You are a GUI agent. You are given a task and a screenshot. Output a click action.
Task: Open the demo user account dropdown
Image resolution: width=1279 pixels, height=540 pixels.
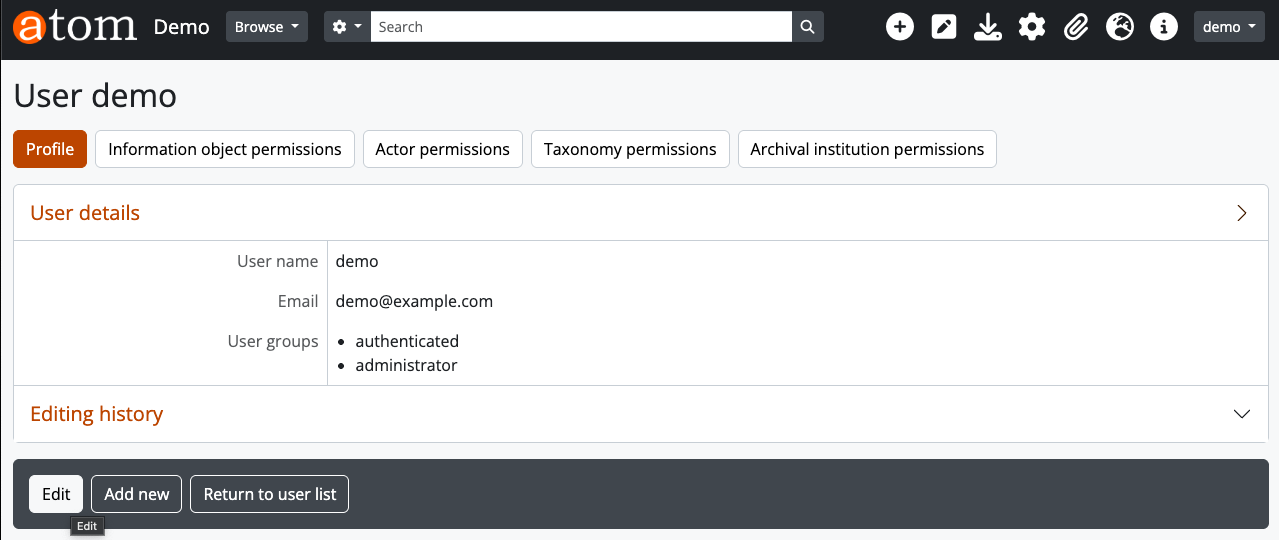[x=1229, y=27]
